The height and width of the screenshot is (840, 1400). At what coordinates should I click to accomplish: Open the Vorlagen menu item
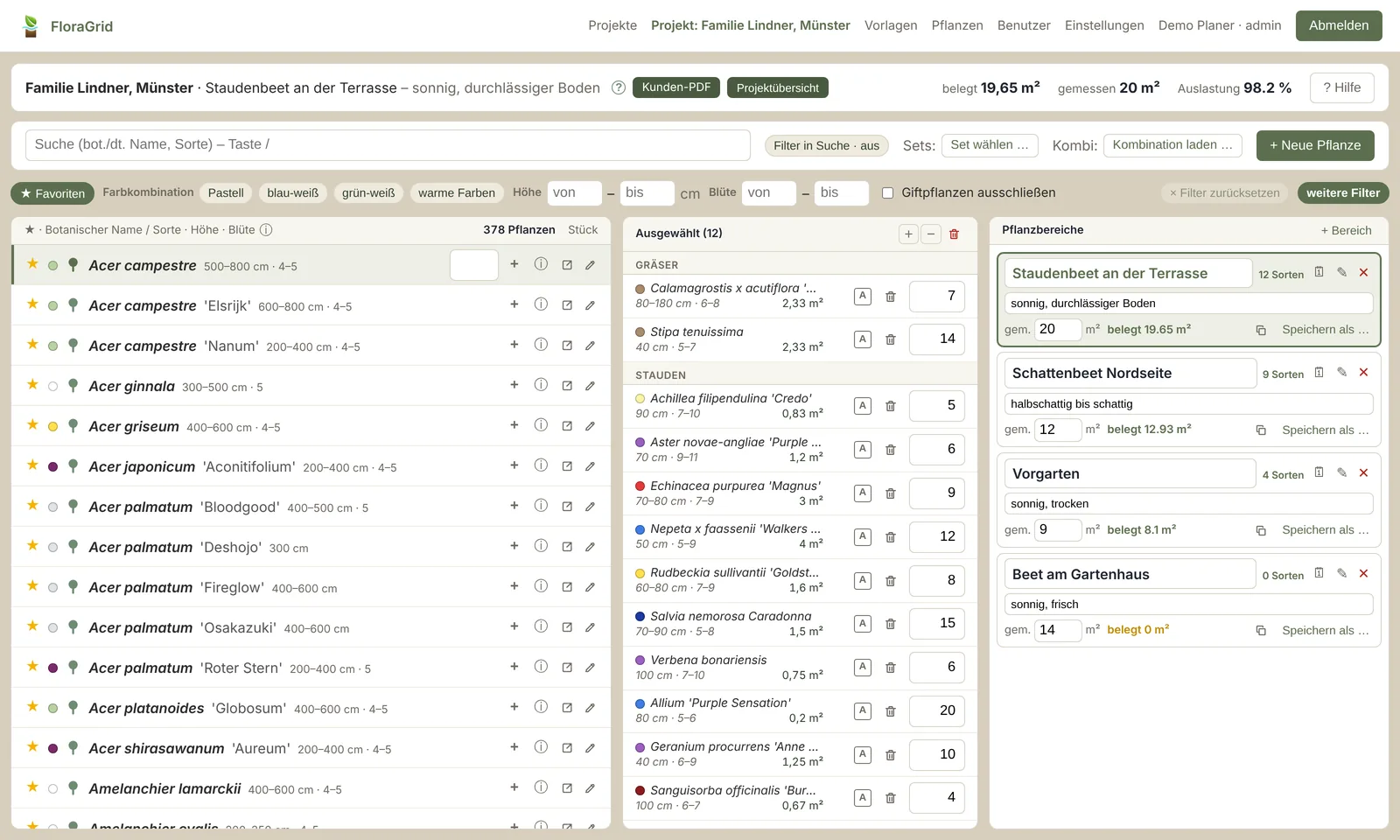pos(891,25)
